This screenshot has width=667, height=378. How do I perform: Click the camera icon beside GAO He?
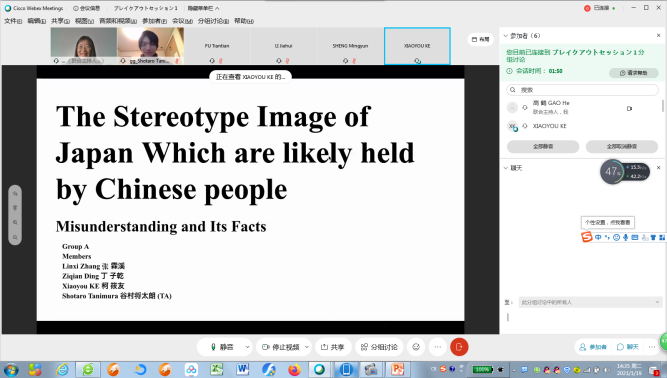pos(630,108)
